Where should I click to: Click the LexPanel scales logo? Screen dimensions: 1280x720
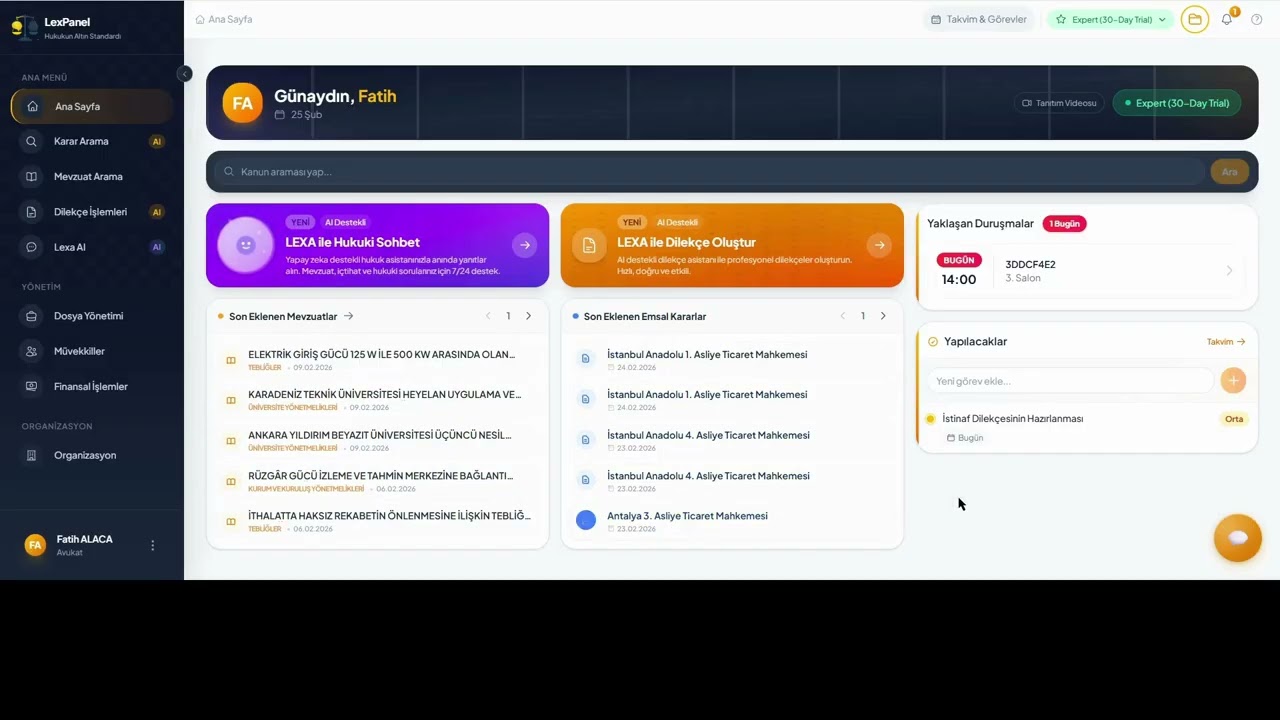(x=24, y=26)
